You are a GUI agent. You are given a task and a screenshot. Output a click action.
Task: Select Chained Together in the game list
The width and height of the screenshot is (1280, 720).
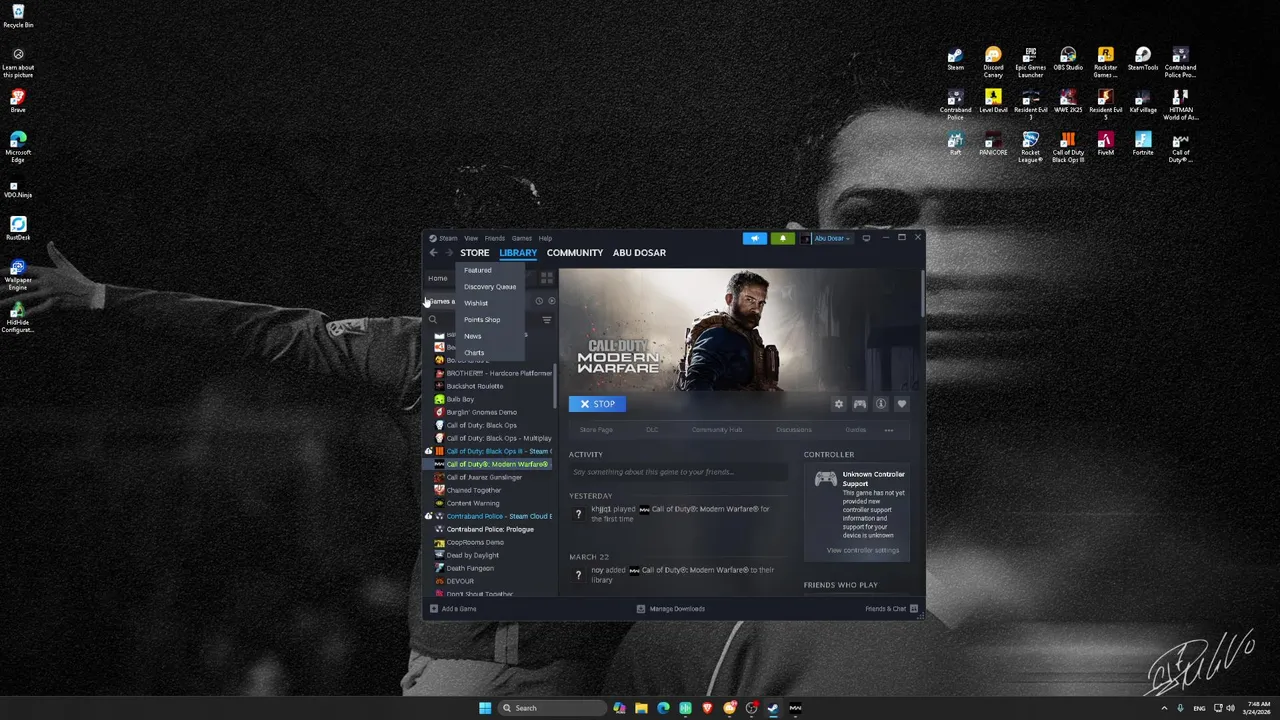[474, 490]
